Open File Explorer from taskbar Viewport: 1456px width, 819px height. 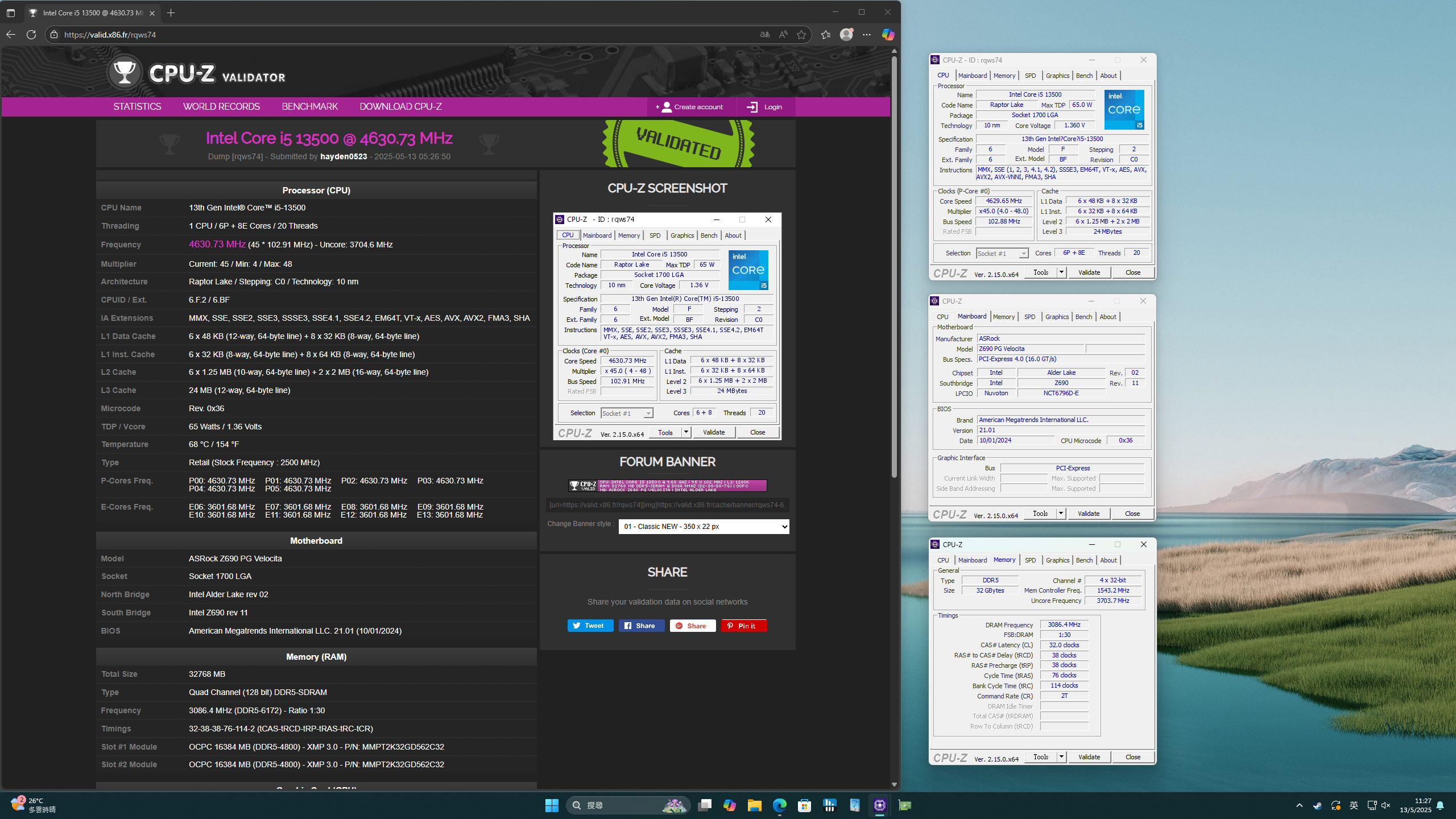755,805
